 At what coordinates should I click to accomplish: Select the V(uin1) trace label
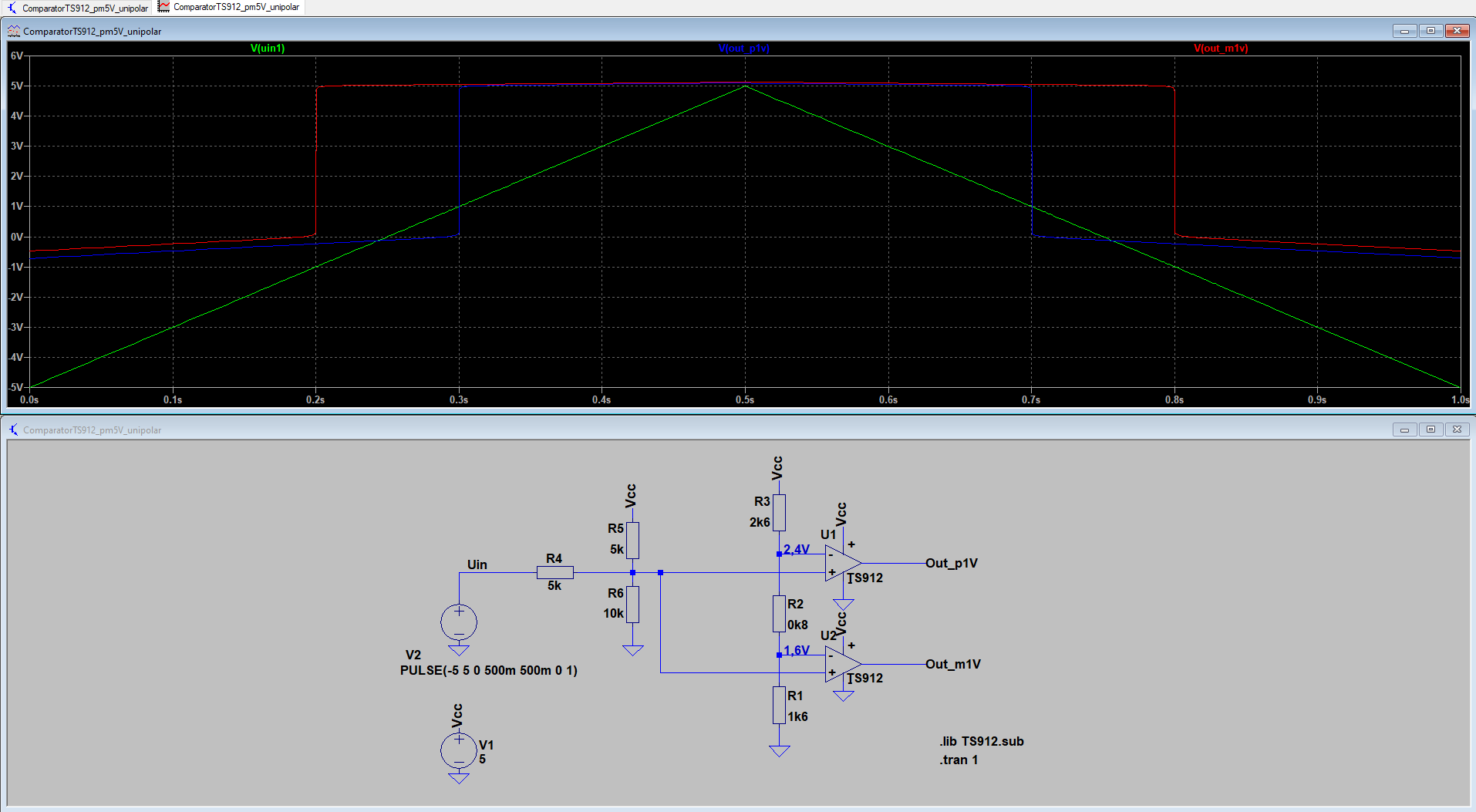pyautogui.click(x=268, y=48)
